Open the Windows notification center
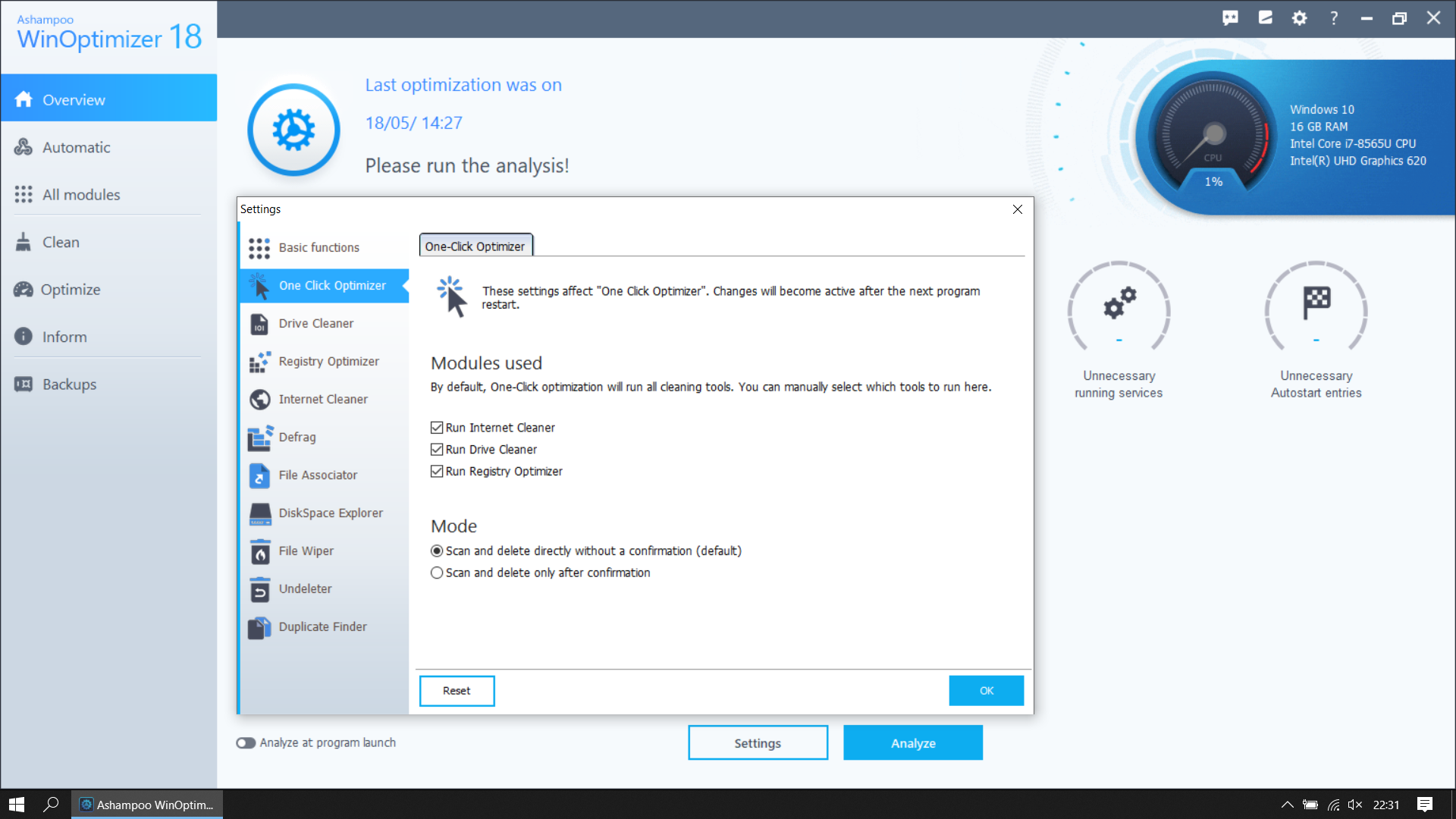Image resolution: width=1456 pixels, height=819 pixels. [x=1425, y=805]
